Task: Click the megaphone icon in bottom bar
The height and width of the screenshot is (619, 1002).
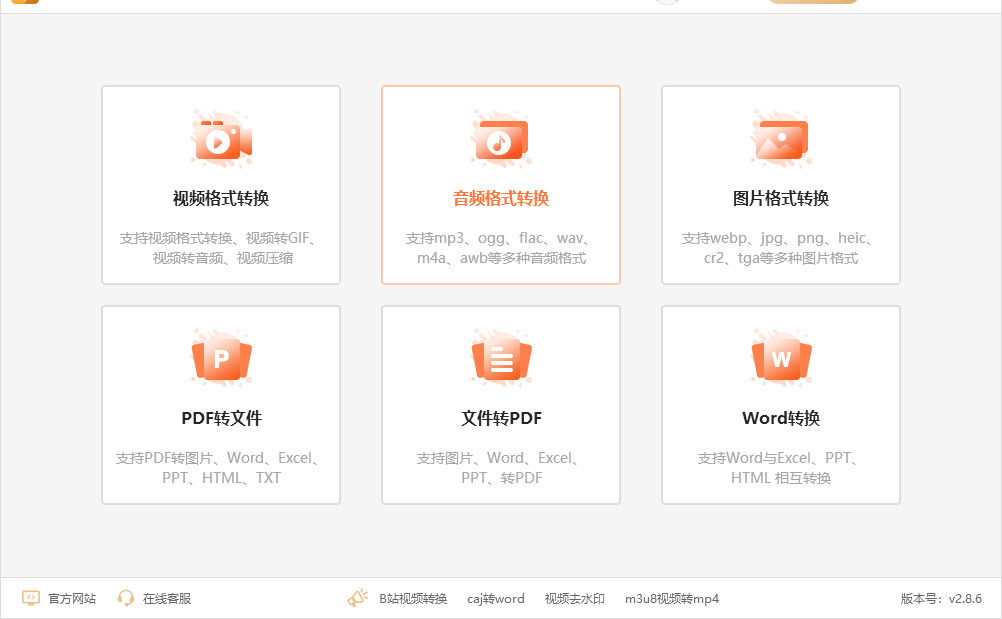Action: click(358, 598)
